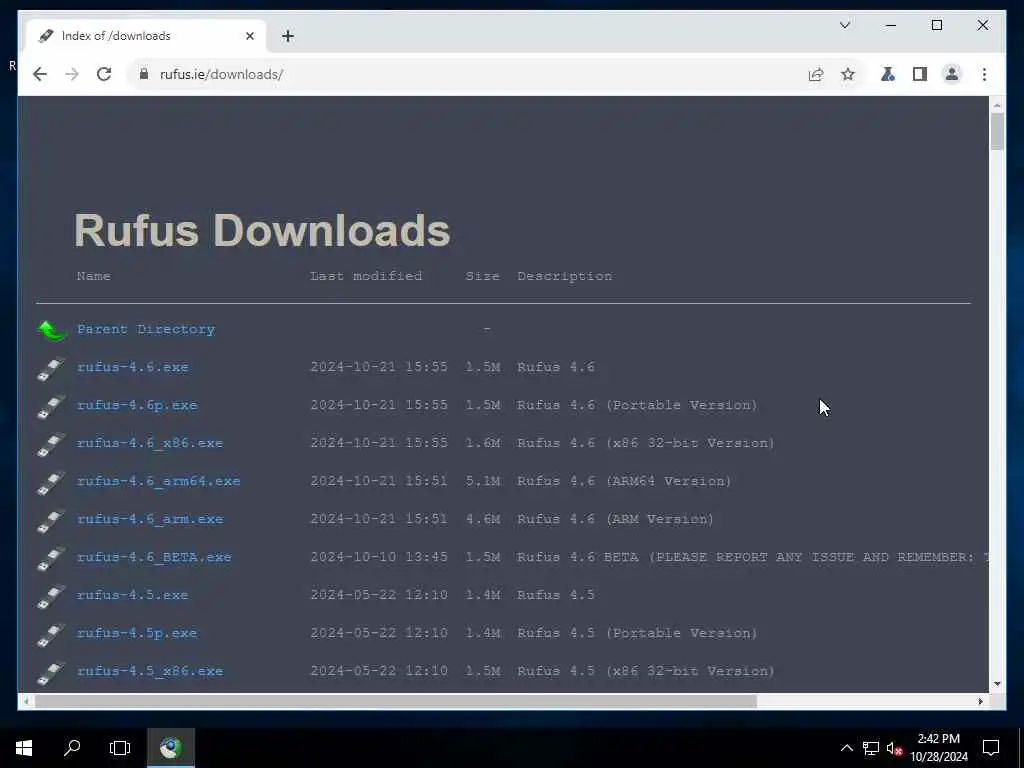Sort by the Description column header
The width and height of the screenshot is (1024, 768).
564,276
